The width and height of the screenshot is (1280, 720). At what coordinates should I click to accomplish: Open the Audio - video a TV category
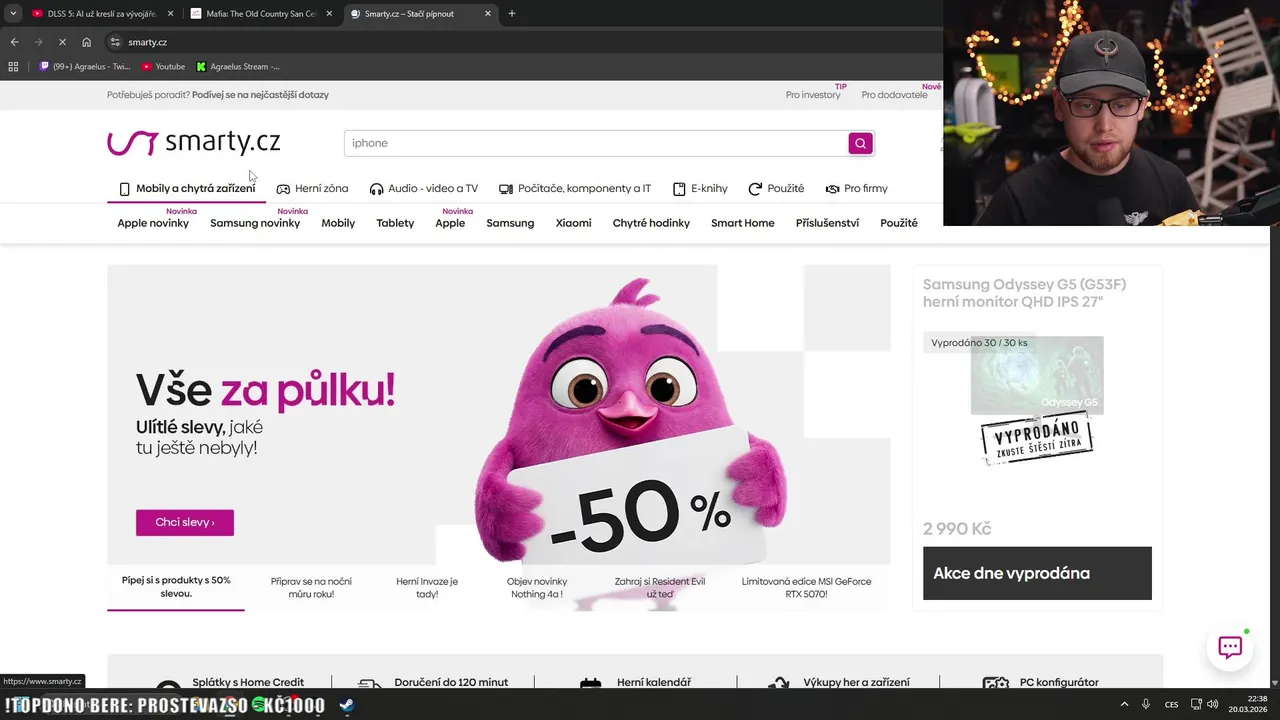(423, 188)
